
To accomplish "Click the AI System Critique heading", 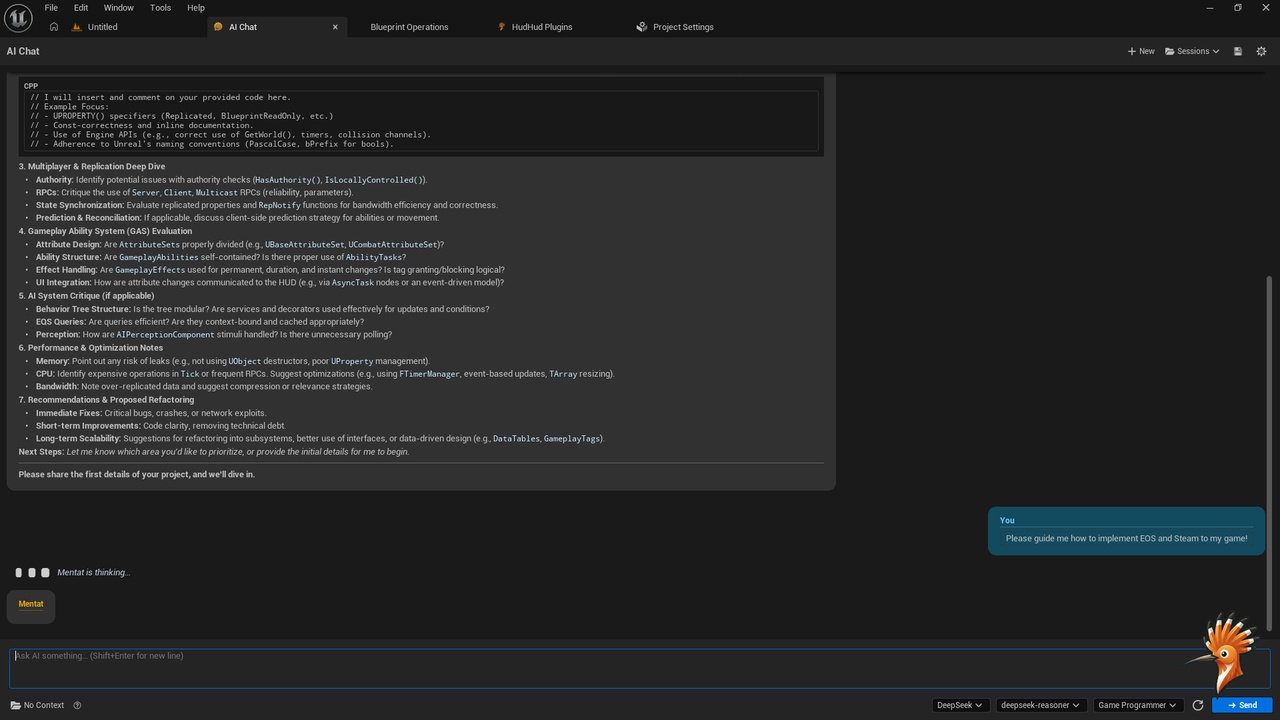I will coord(86,296).
